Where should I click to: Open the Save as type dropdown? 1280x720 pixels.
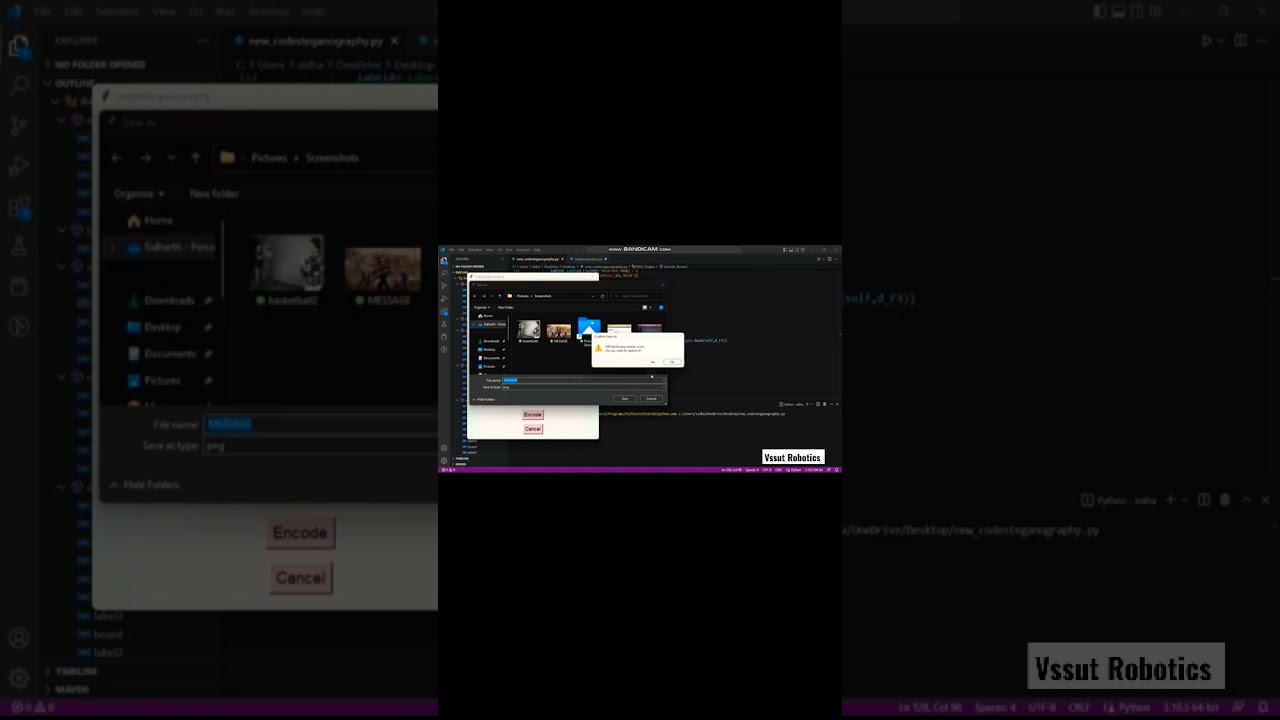pos(583,387)
